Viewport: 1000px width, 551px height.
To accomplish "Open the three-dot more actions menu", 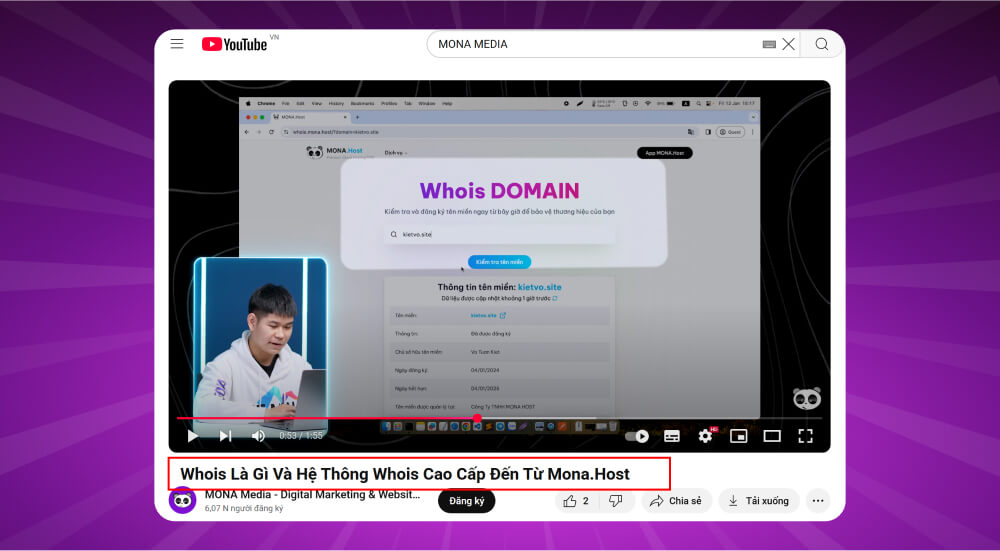I will coord(818,501).
